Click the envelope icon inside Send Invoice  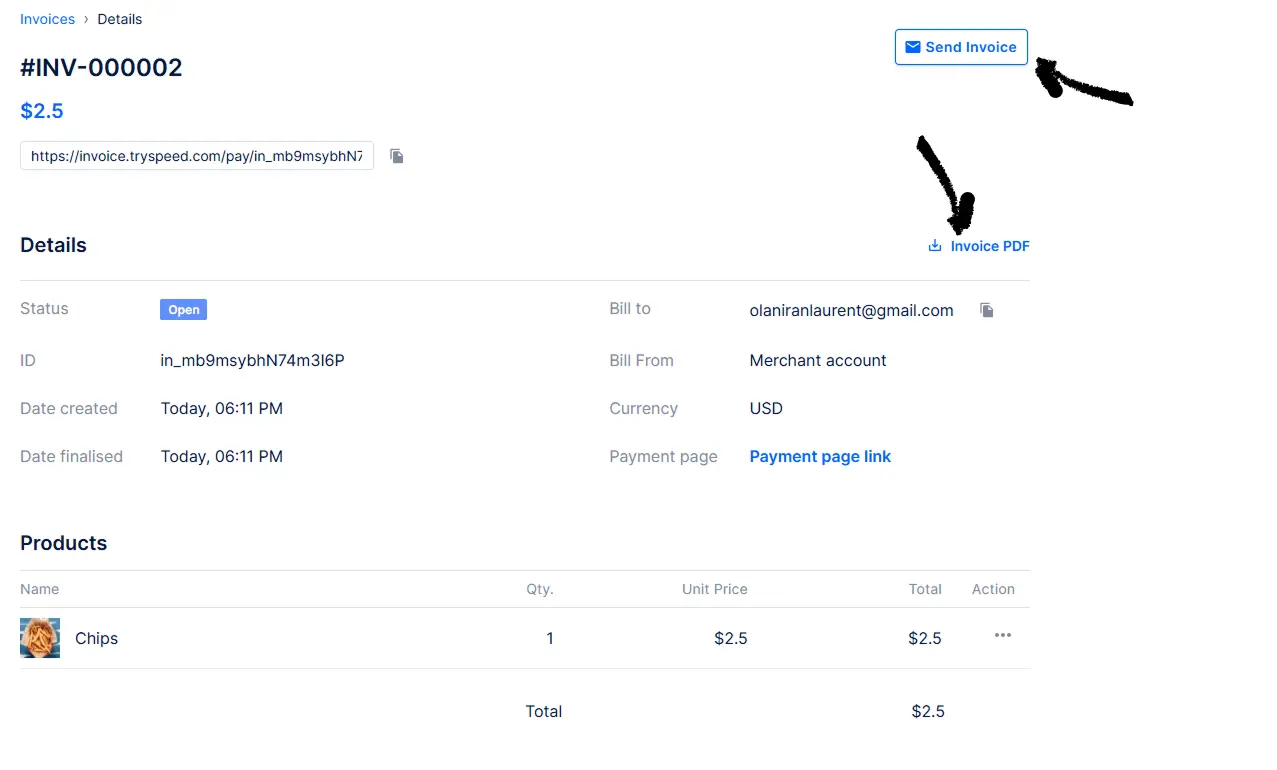913,46
